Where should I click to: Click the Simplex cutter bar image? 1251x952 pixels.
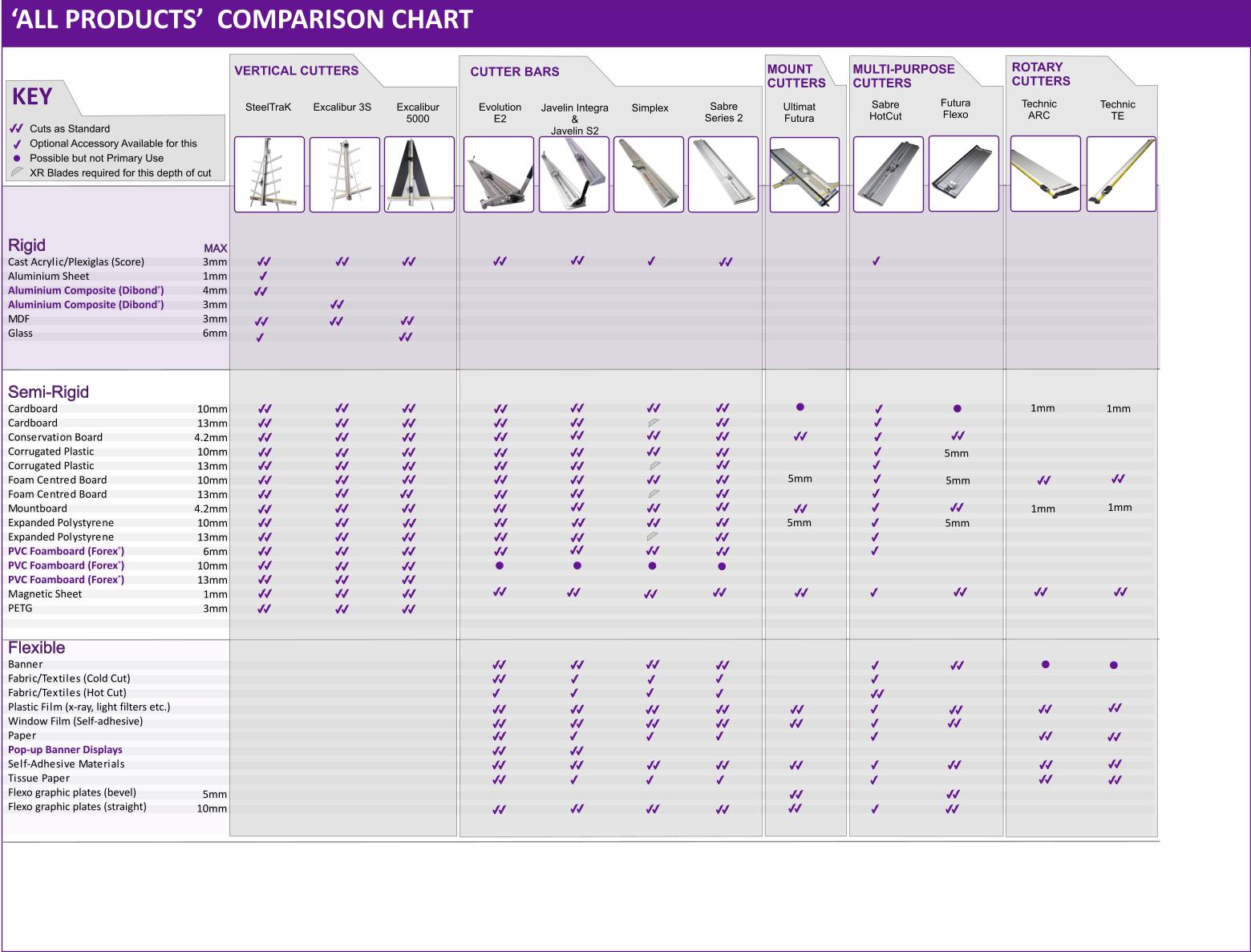[x=649, y=174]
